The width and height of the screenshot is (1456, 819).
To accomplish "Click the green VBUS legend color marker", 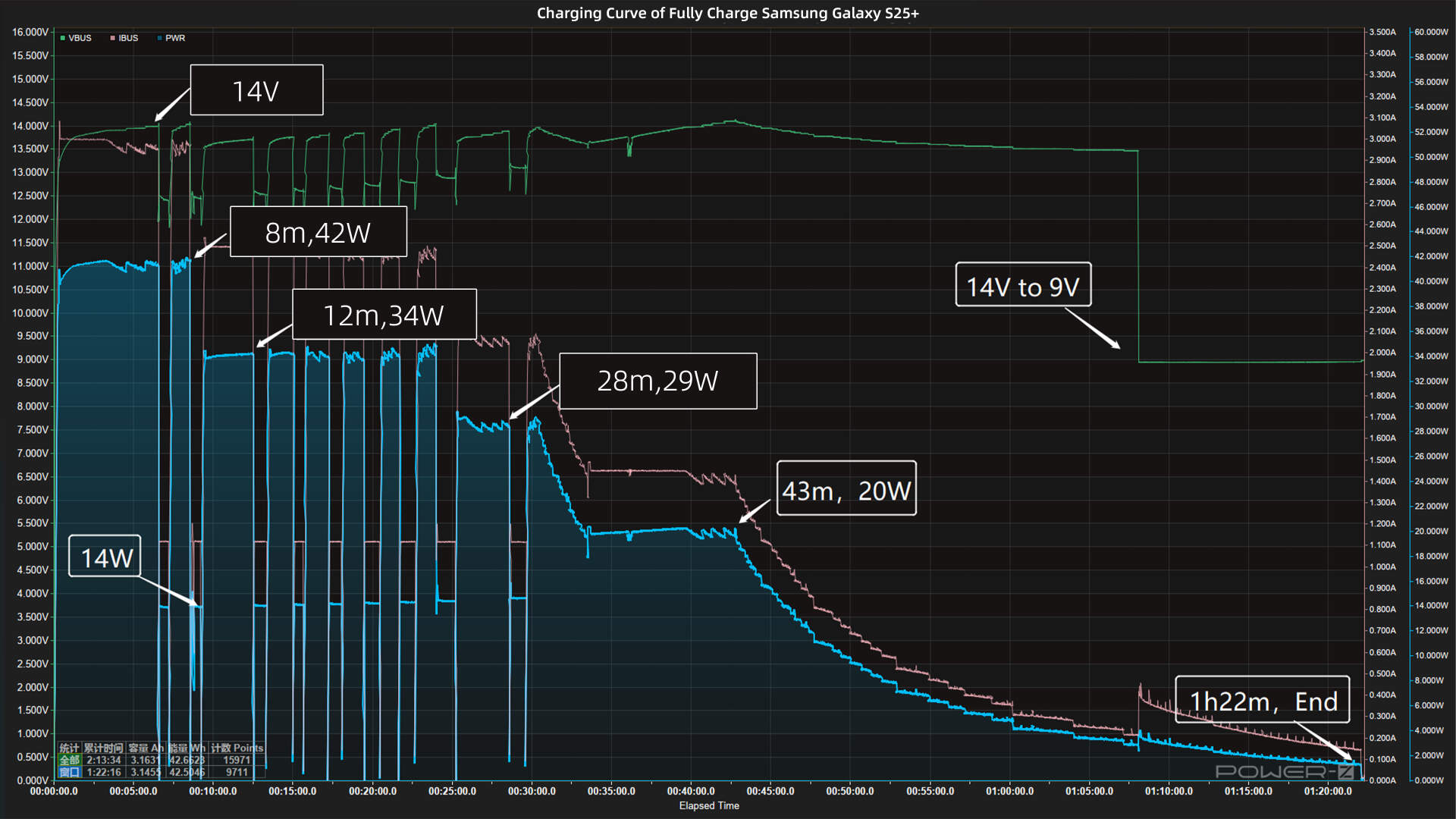I will [x=62, y=38].
